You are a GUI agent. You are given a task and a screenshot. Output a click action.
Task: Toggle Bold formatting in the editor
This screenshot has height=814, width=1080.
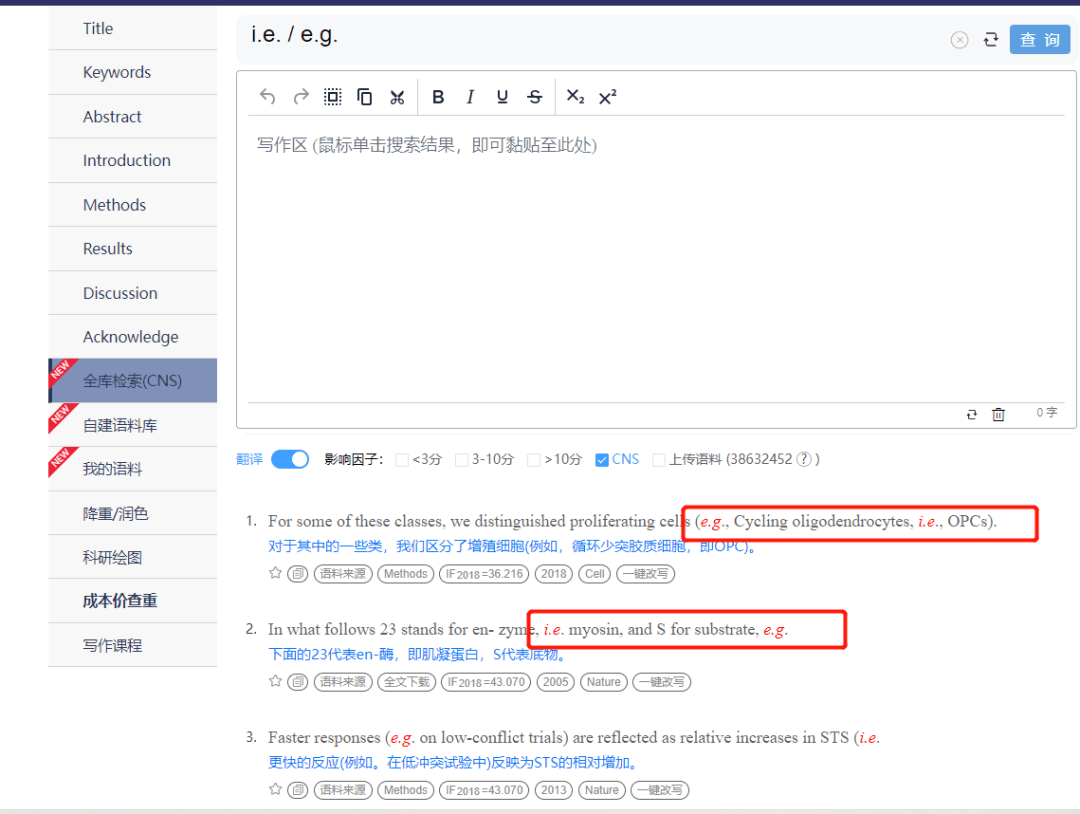(437, 96)
